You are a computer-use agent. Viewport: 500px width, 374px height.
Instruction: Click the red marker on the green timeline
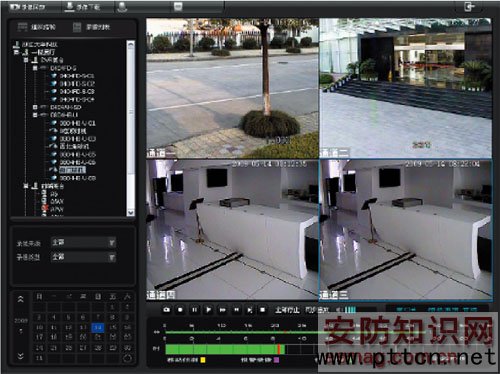point(279,349)
